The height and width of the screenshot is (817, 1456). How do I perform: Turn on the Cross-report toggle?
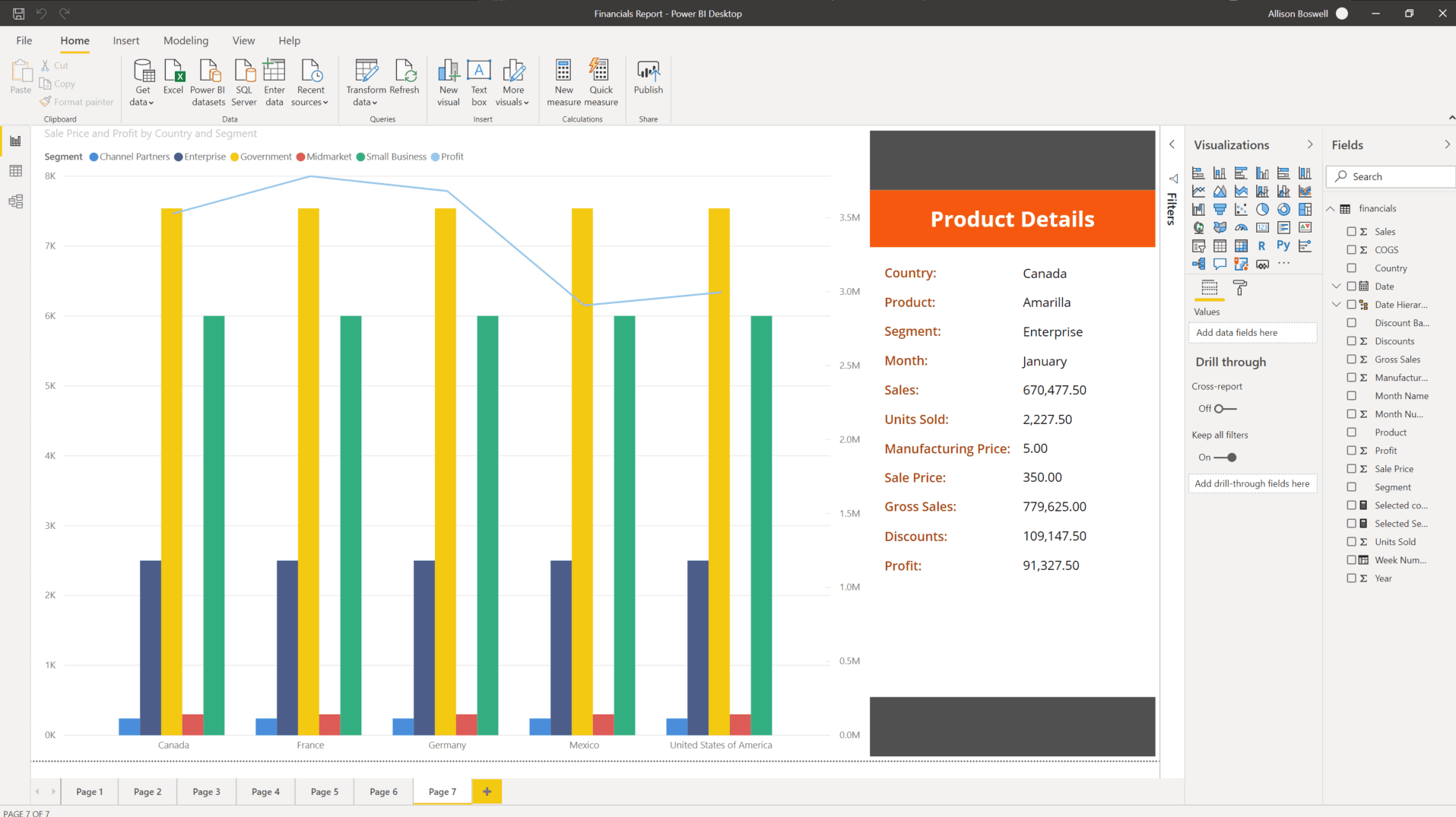(x=1224, y=409)
